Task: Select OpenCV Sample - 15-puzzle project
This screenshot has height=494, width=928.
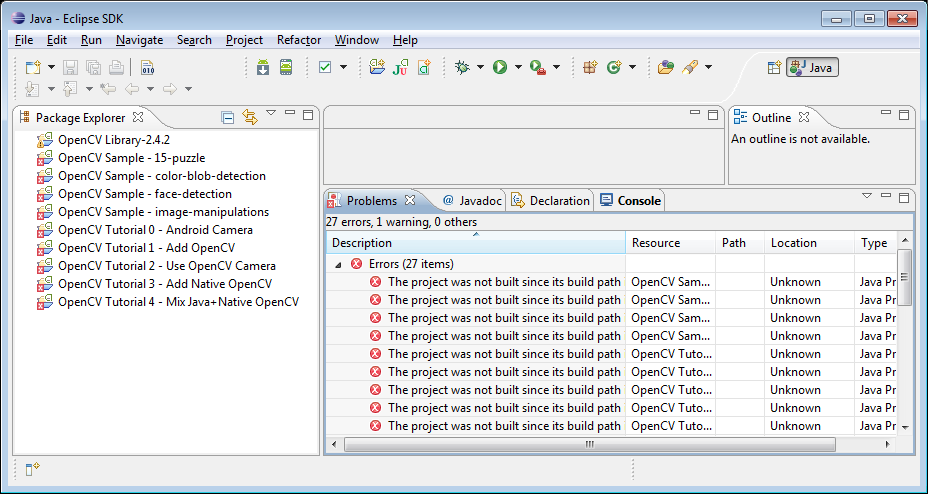Action: [121, 158]
